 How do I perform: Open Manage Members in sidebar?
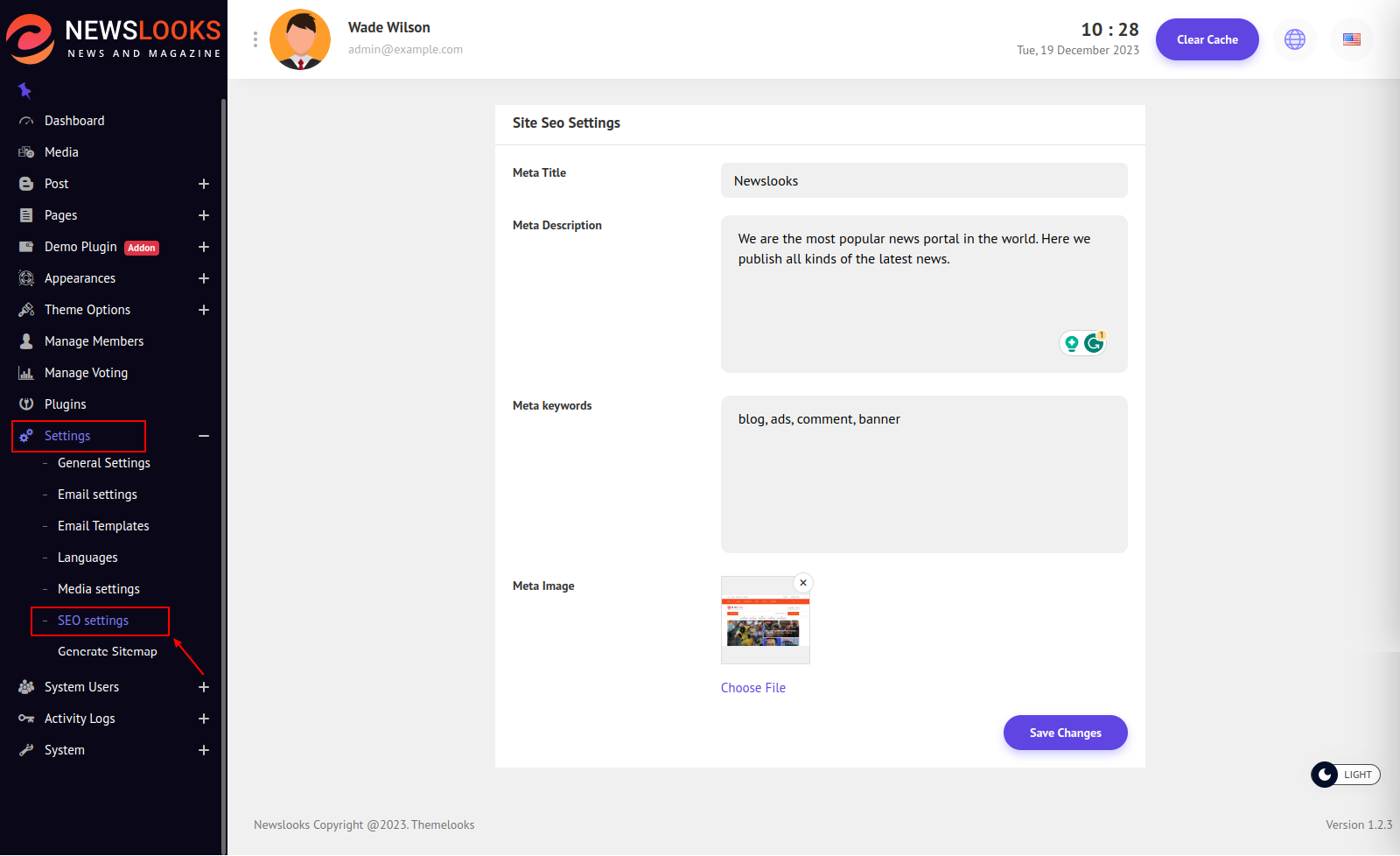tap(94, 341)
